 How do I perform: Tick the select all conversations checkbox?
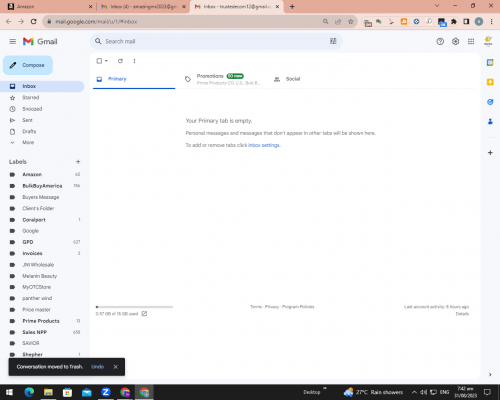pyautogui.click(x=99, y=61)
